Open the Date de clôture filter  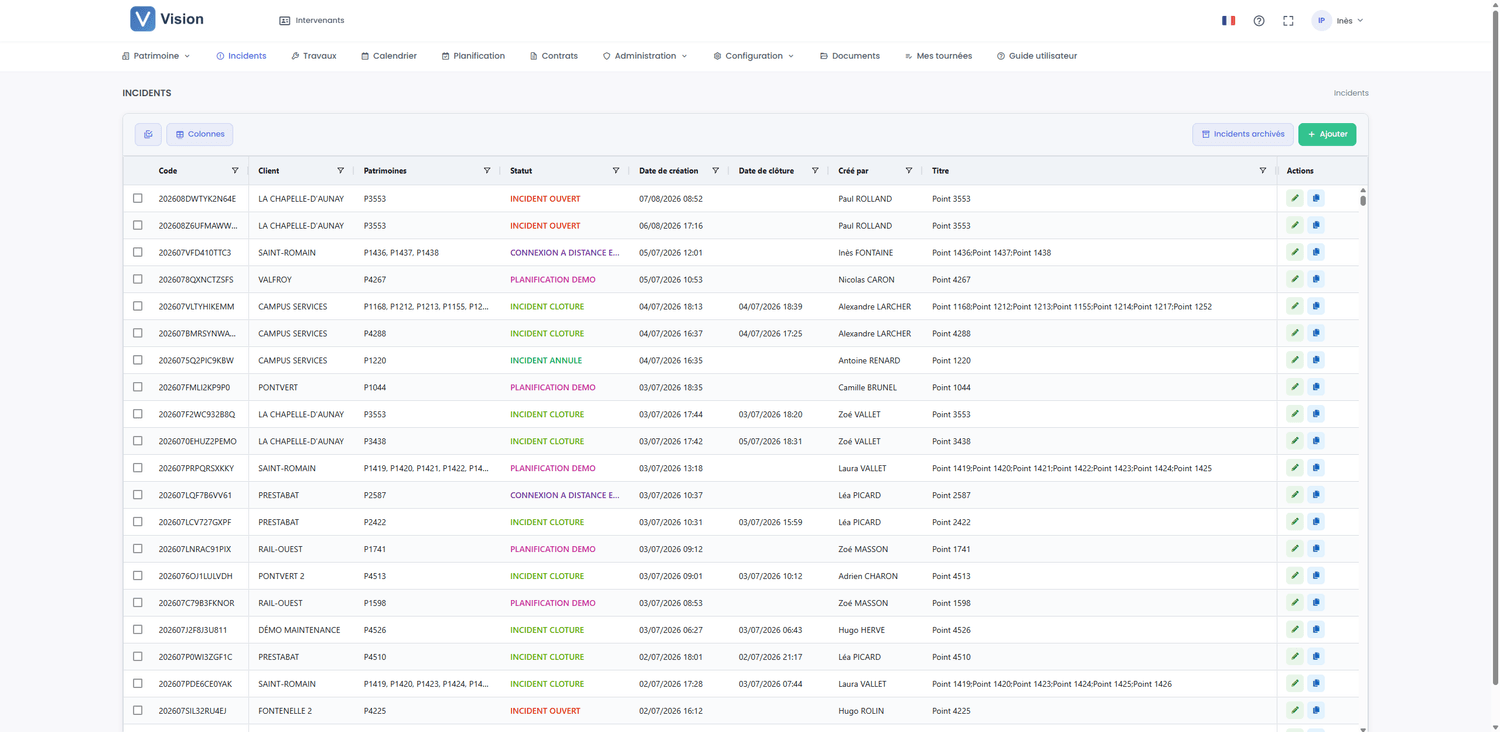coord(815,171)
